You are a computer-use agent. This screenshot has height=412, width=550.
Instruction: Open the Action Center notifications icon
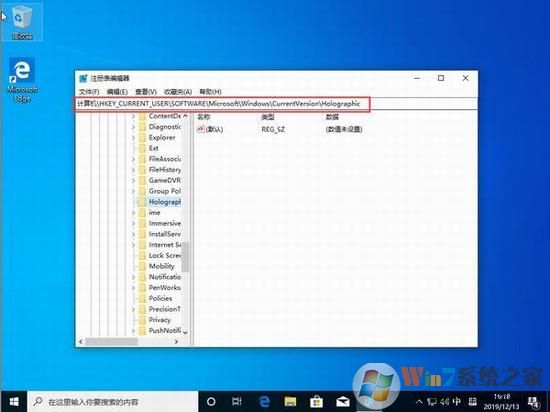(x=534, y=402)
